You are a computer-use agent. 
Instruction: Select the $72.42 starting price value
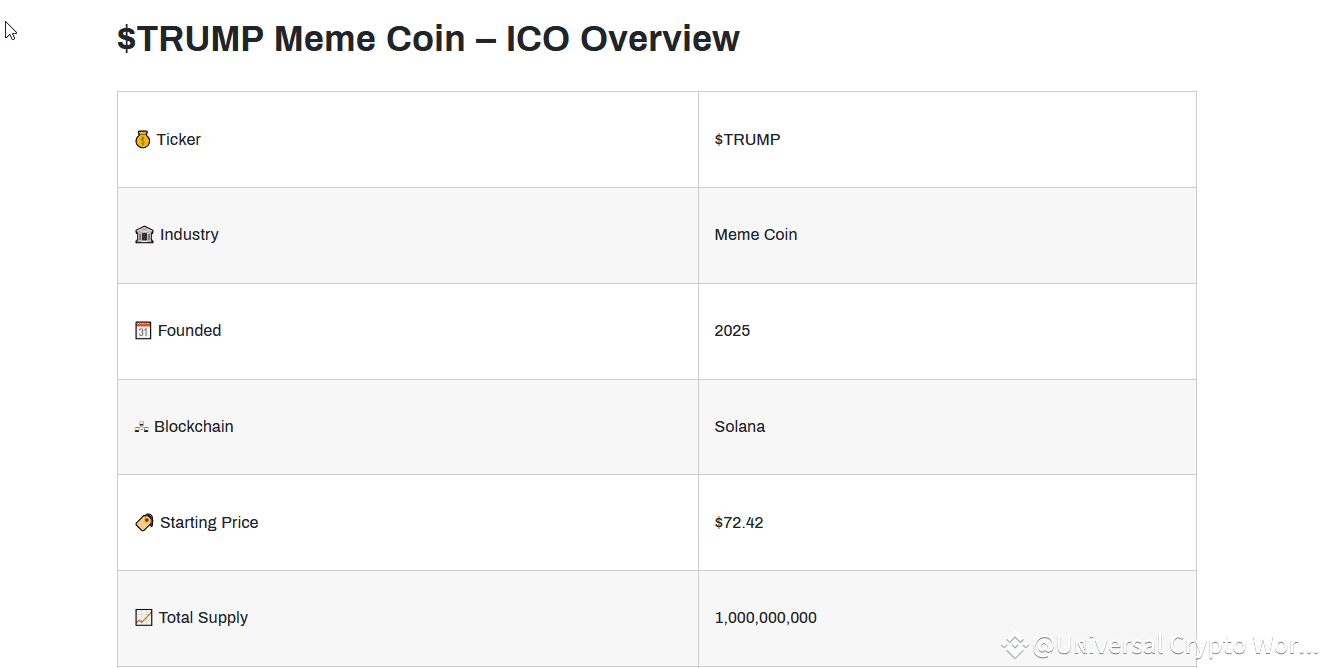739,523
